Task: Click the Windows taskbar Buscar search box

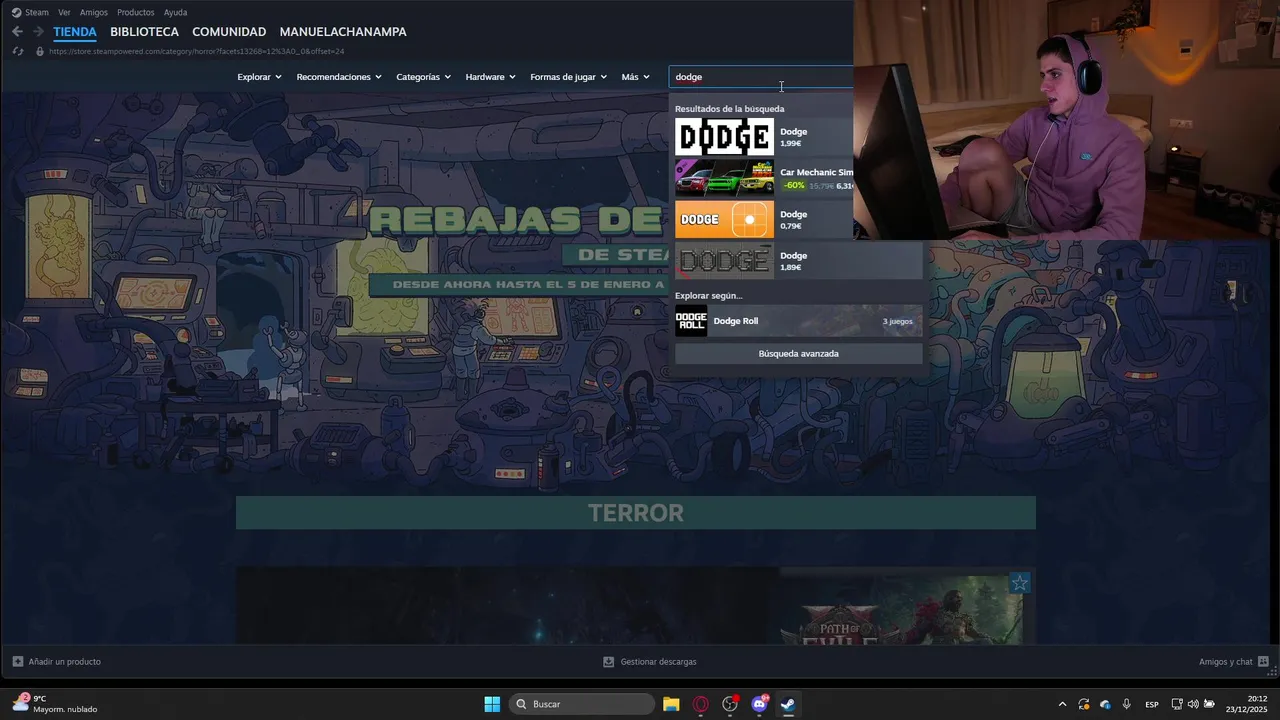Action: [x=581, y=704]
